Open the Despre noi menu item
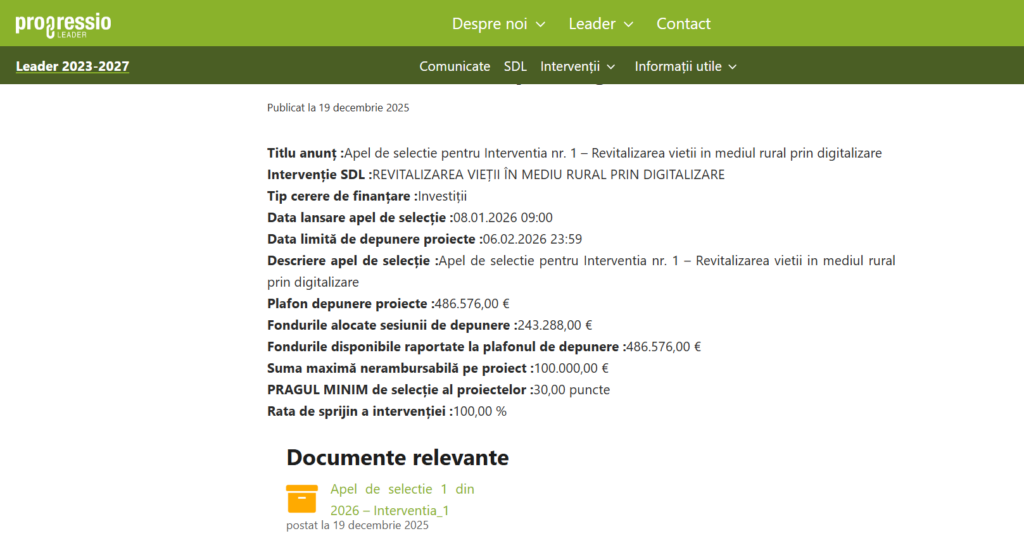 489,24
